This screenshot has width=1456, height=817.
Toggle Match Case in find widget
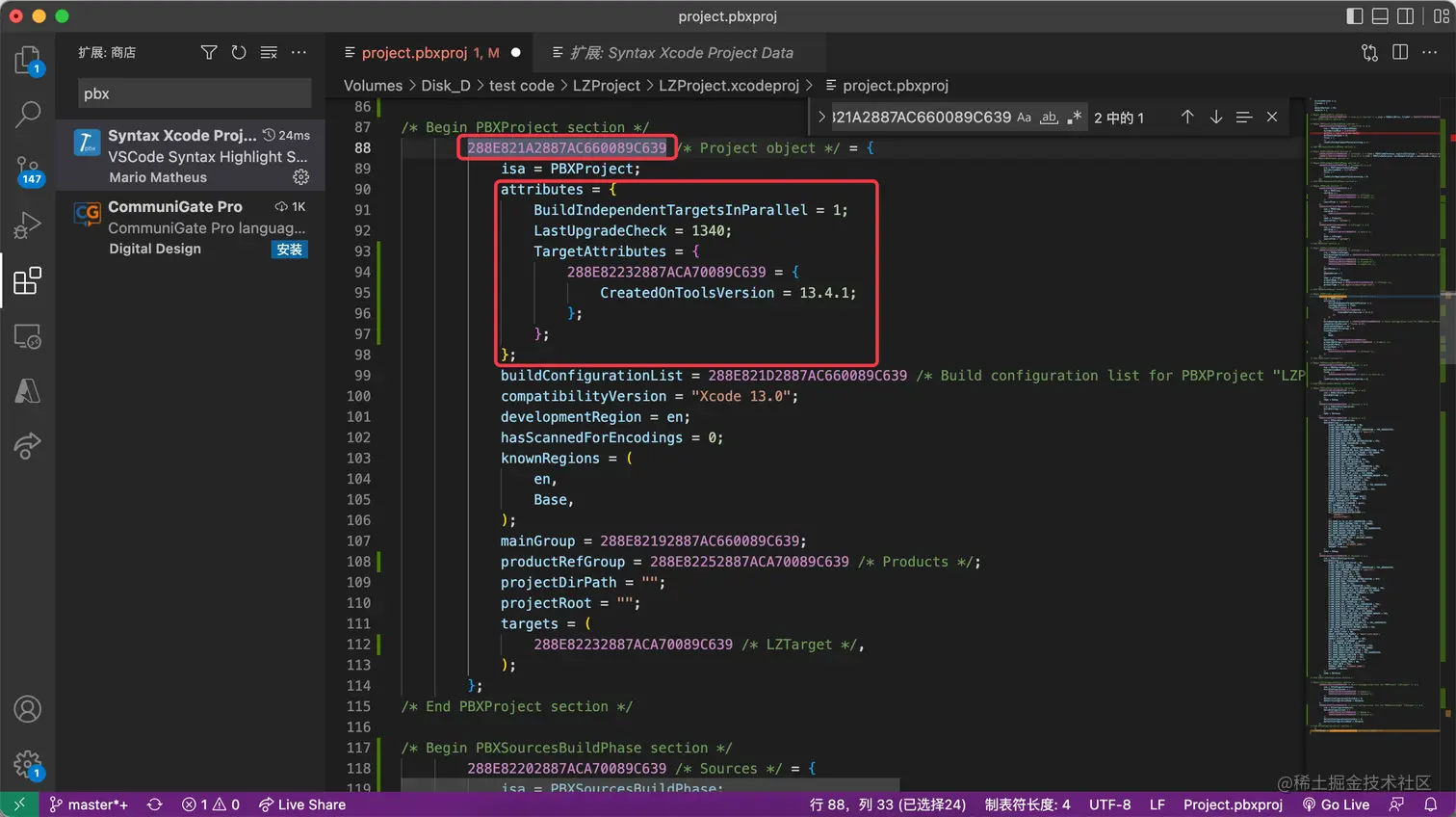[x=1024, y=118]
